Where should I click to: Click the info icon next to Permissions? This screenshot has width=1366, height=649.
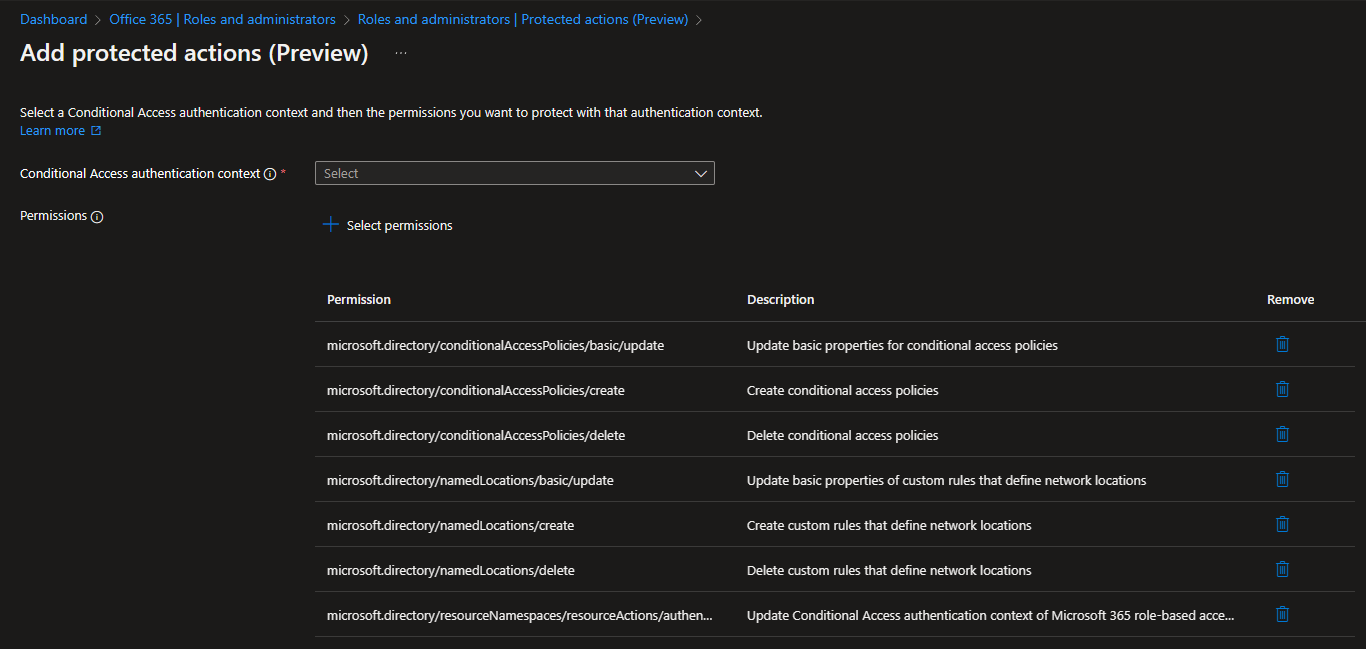click(97, 217)
